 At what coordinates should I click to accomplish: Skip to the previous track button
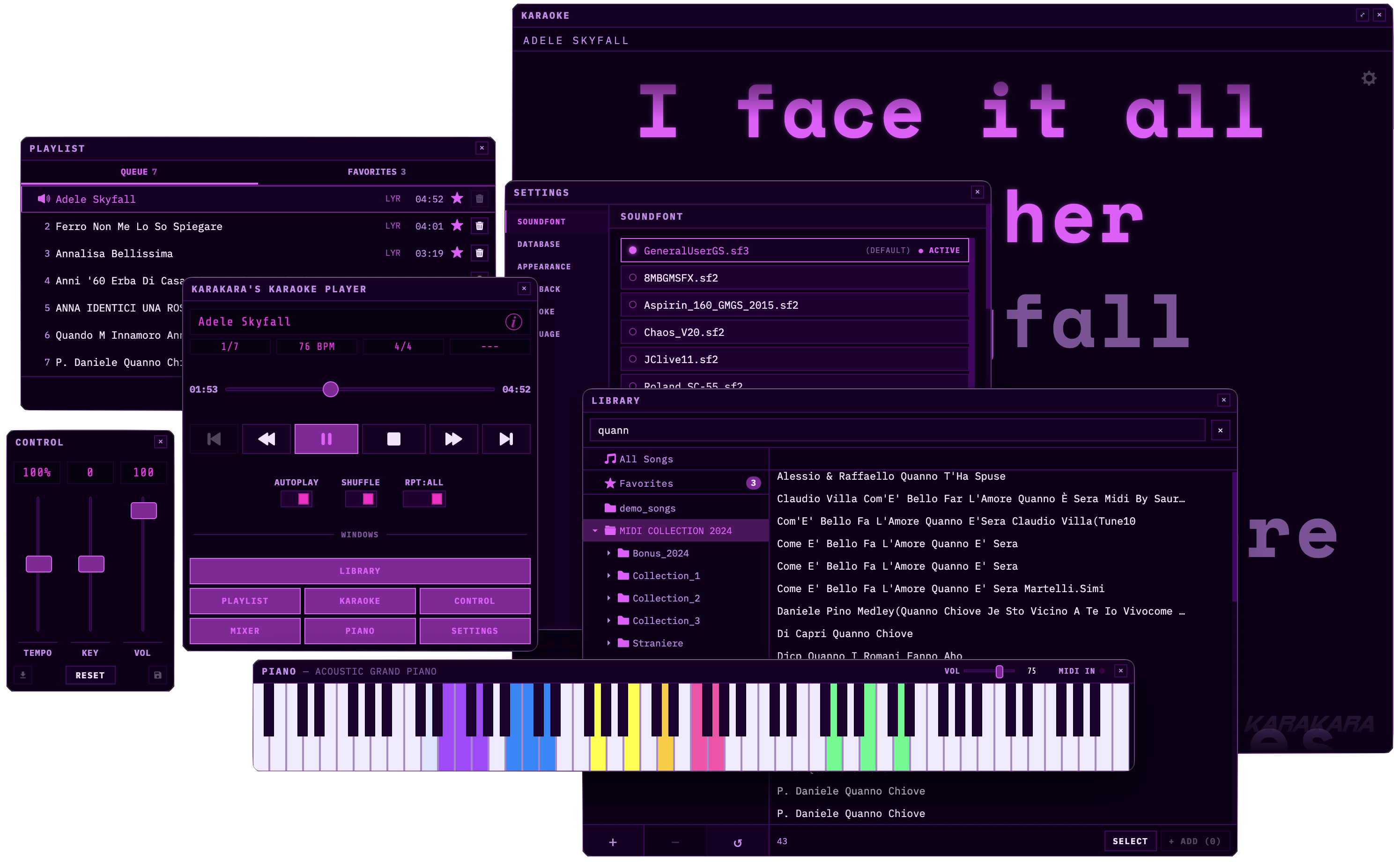pos(214,438)
